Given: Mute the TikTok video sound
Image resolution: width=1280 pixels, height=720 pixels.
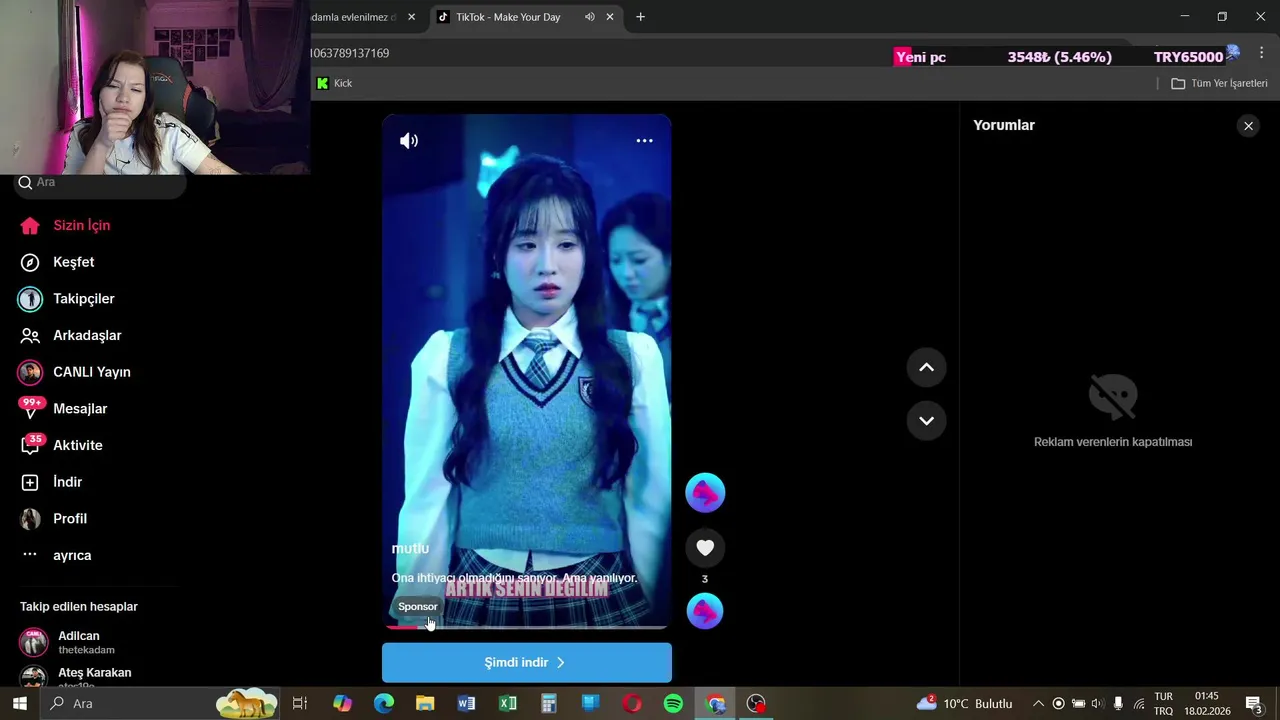Looking at the screenshot, I should click(x=409, y=141).
